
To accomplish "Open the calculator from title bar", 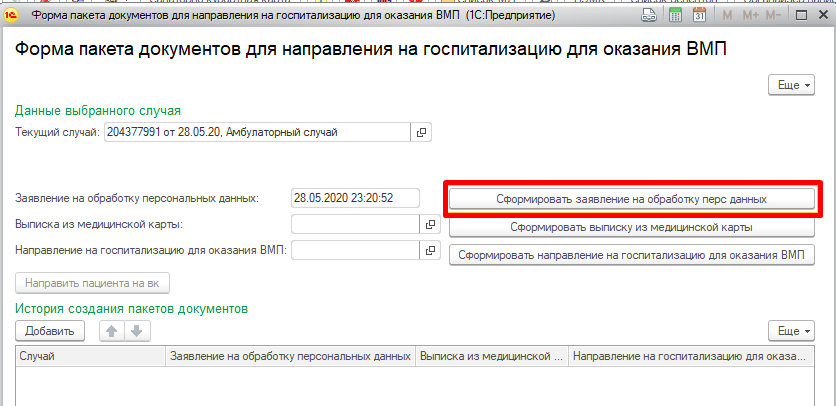I will [676, 16].
